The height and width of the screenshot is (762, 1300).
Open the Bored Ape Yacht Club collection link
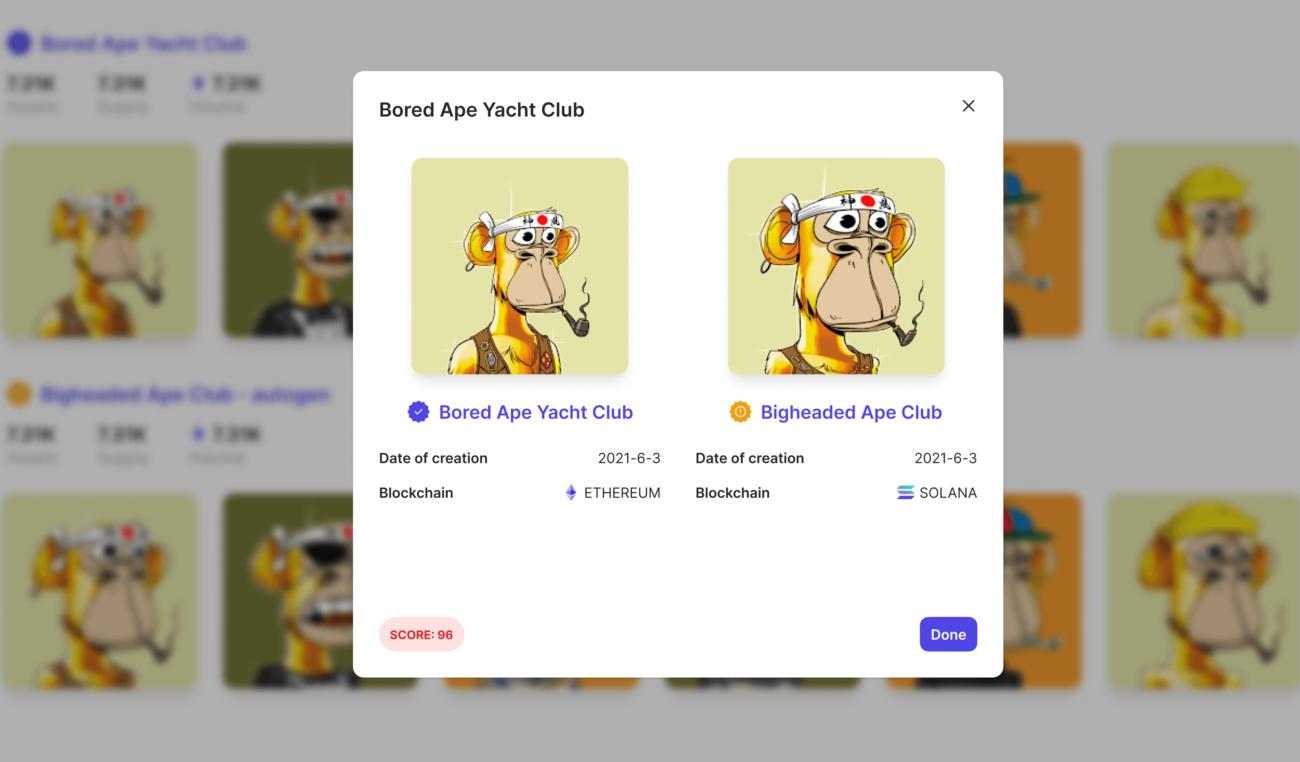(536, 412)
